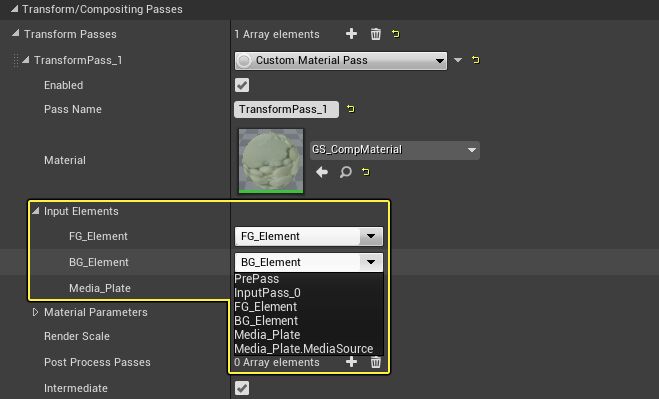This screenshot has height=399, width=659.
Task: Select the BG_Element property row label
Action: (x=99, y=262)
